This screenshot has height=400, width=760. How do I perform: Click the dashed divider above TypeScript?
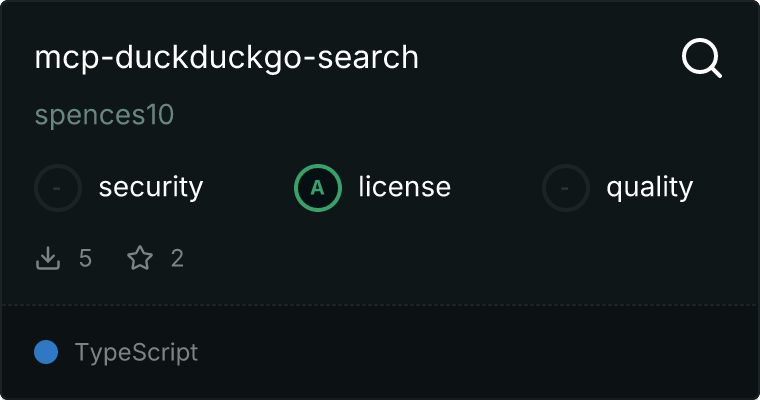click(380, 304)
